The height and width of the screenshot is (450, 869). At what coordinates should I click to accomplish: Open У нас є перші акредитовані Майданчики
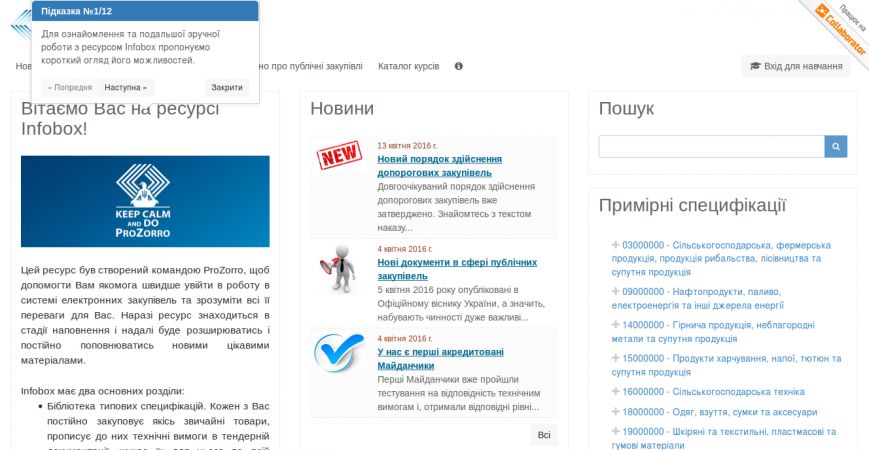(x=441, y=359)
